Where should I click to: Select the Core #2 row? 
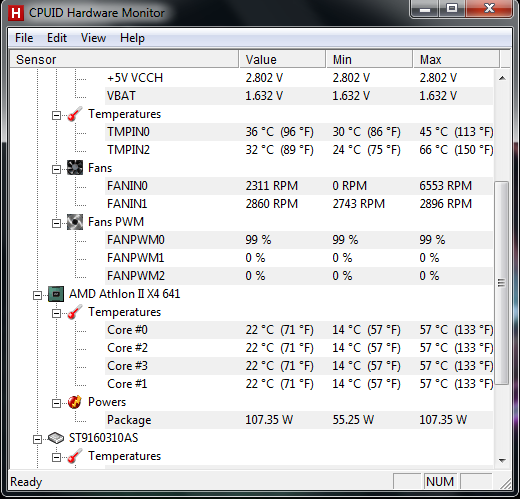[x=299, y=348]
